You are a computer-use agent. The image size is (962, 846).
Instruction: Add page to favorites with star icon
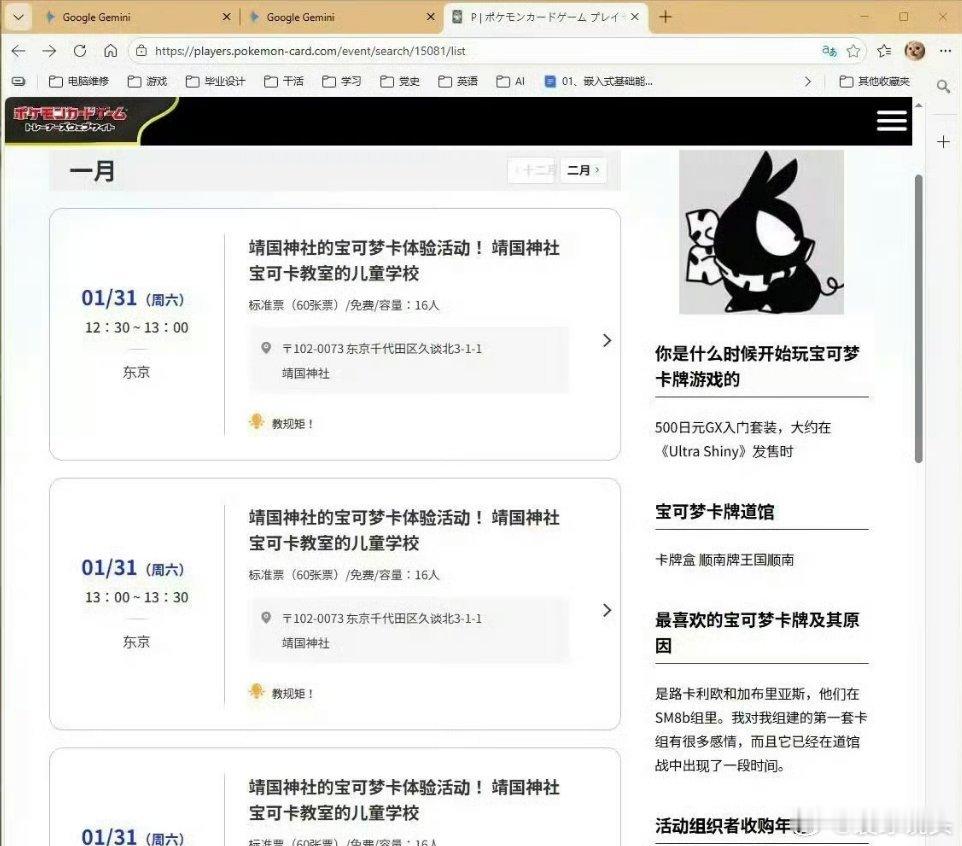(x=853, y=51)
